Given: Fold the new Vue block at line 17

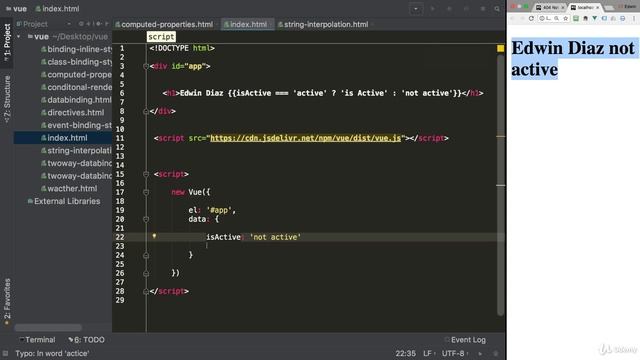Looking at the screenshot, I should 146,192.
